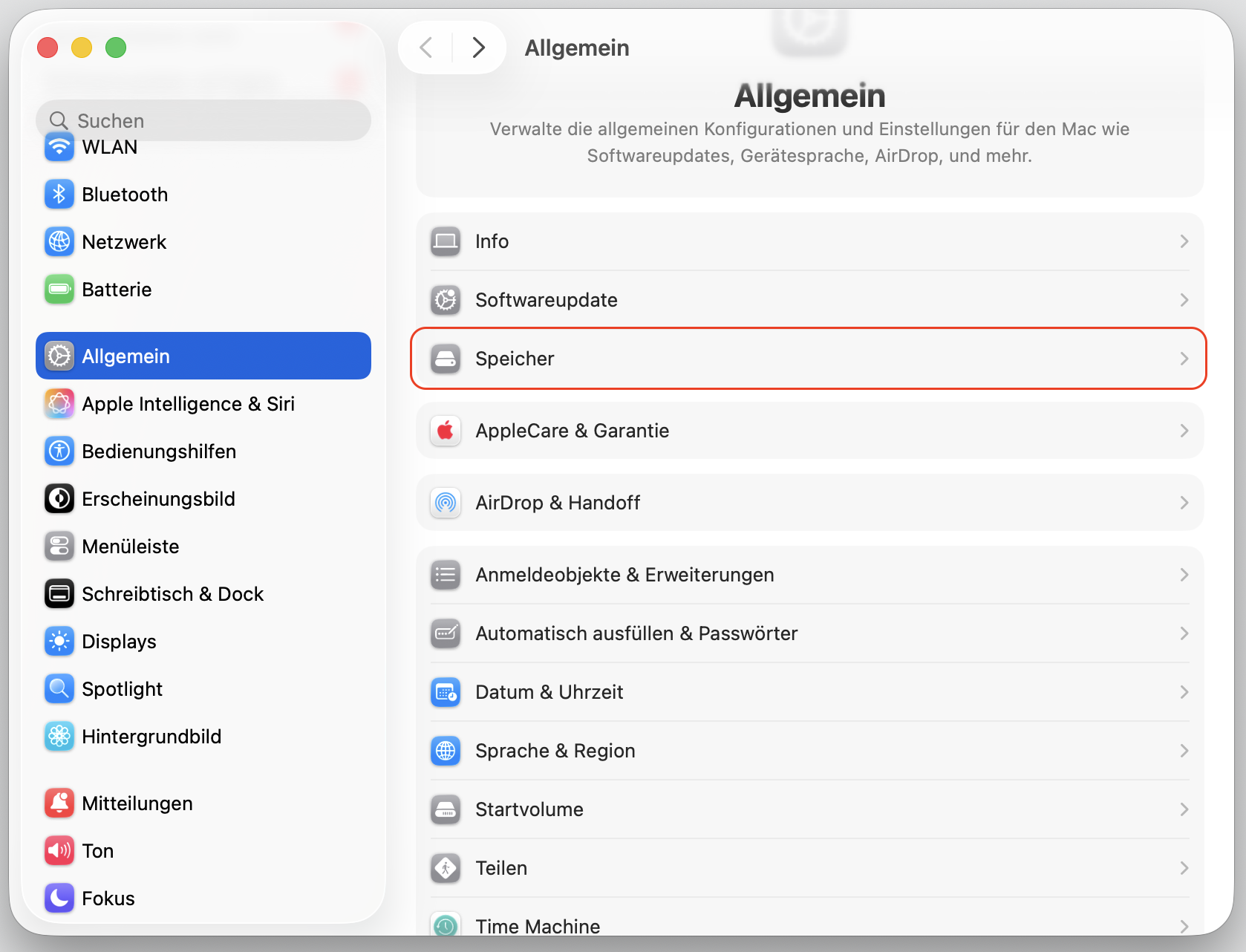
Task: Click chevron on Teilen row
Action: click(x=1184, y=868)
